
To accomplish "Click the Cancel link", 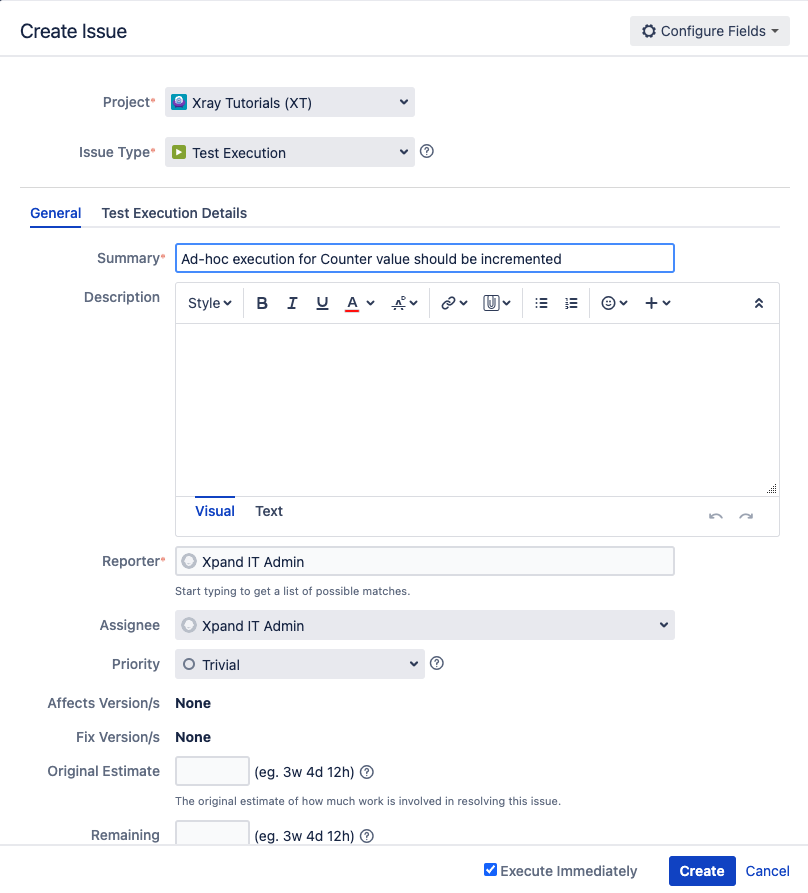I will coord(768,871).
